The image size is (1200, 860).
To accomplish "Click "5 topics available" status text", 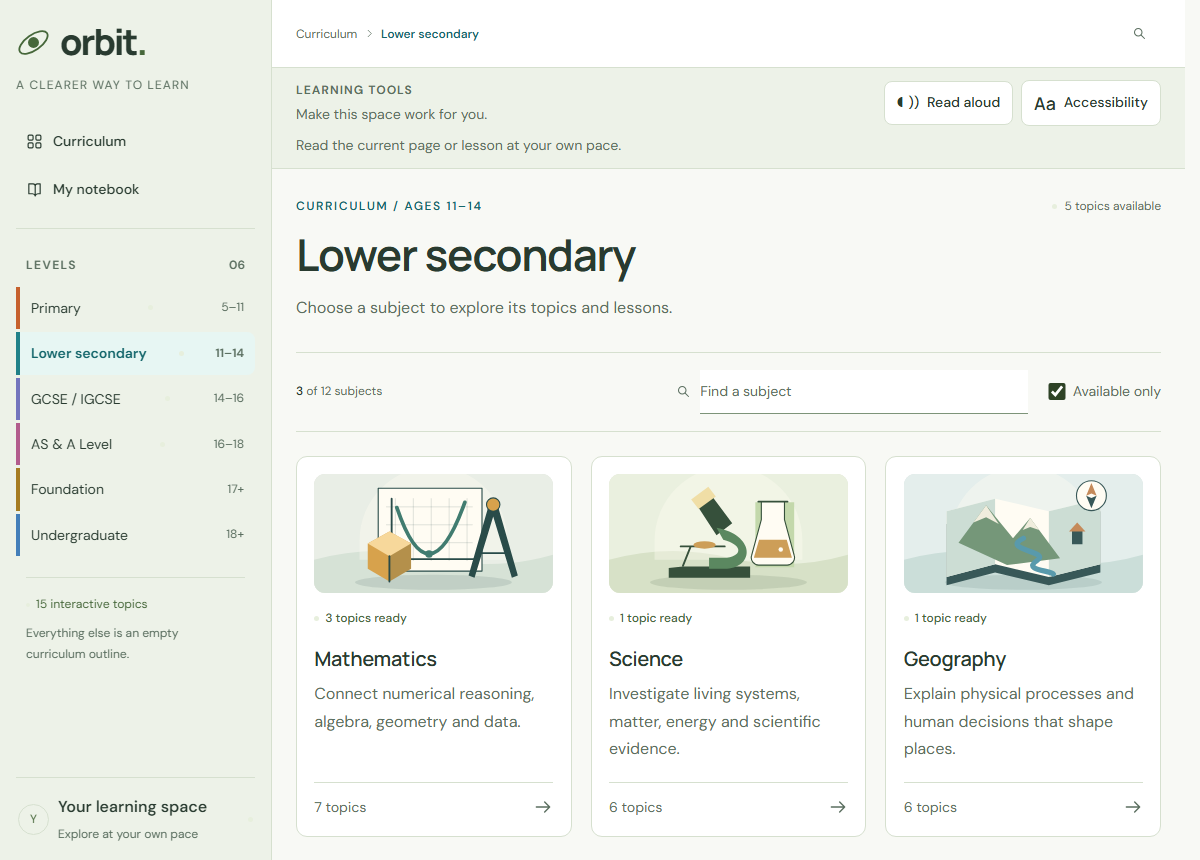I will (x=1113, y=206).
